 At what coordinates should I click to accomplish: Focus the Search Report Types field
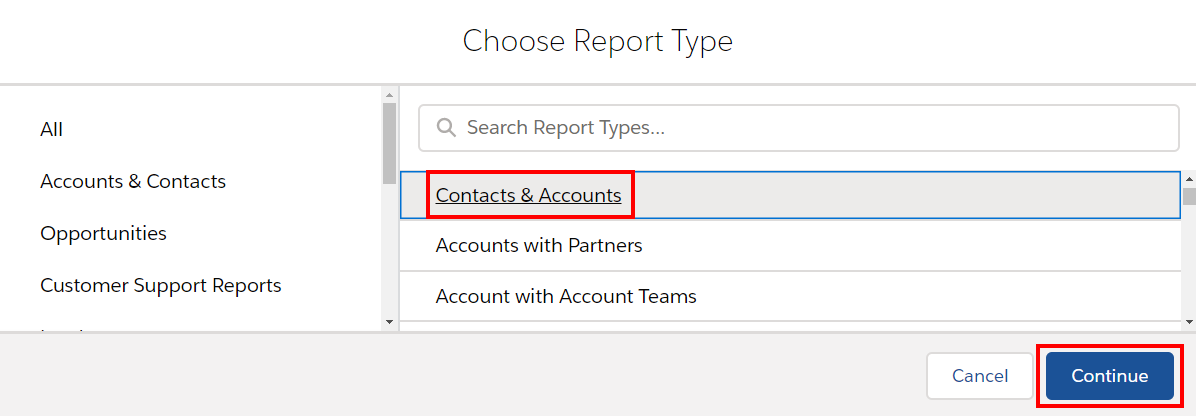799,127
